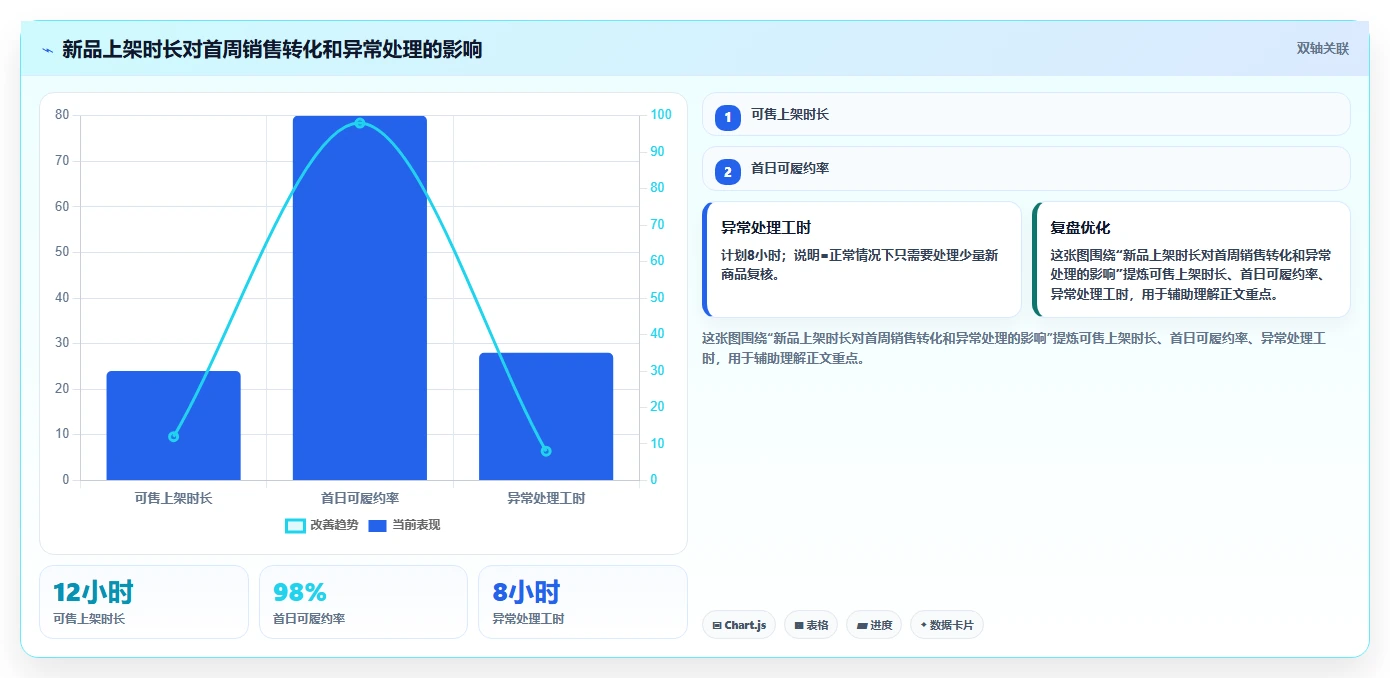Select the number 1 badge for 可售上架时长
The width and height of the screenshot is (1390, 678).
click(728, 117)
